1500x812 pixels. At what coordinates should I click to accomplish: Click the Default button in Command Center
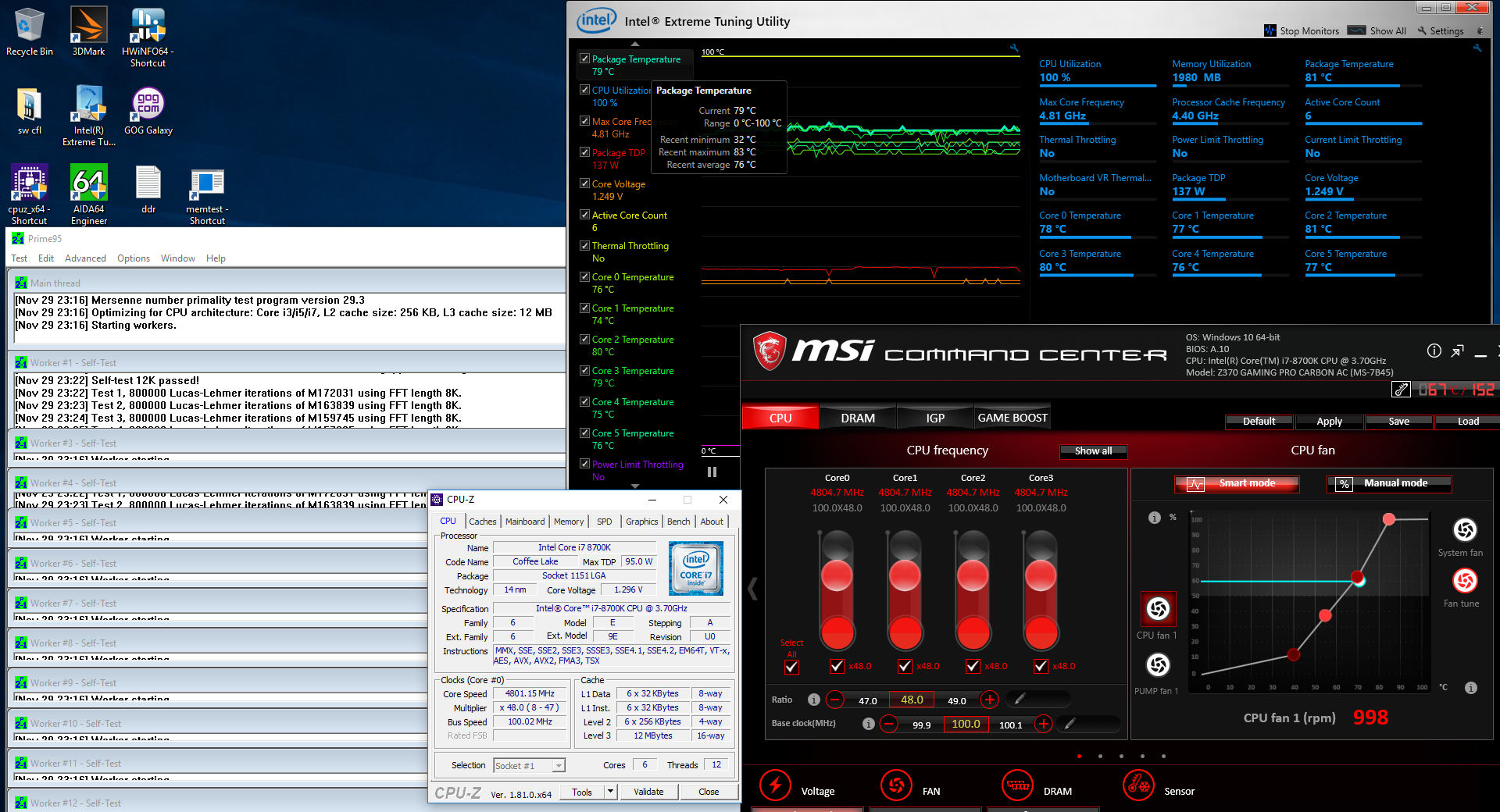coord(1259,422)
